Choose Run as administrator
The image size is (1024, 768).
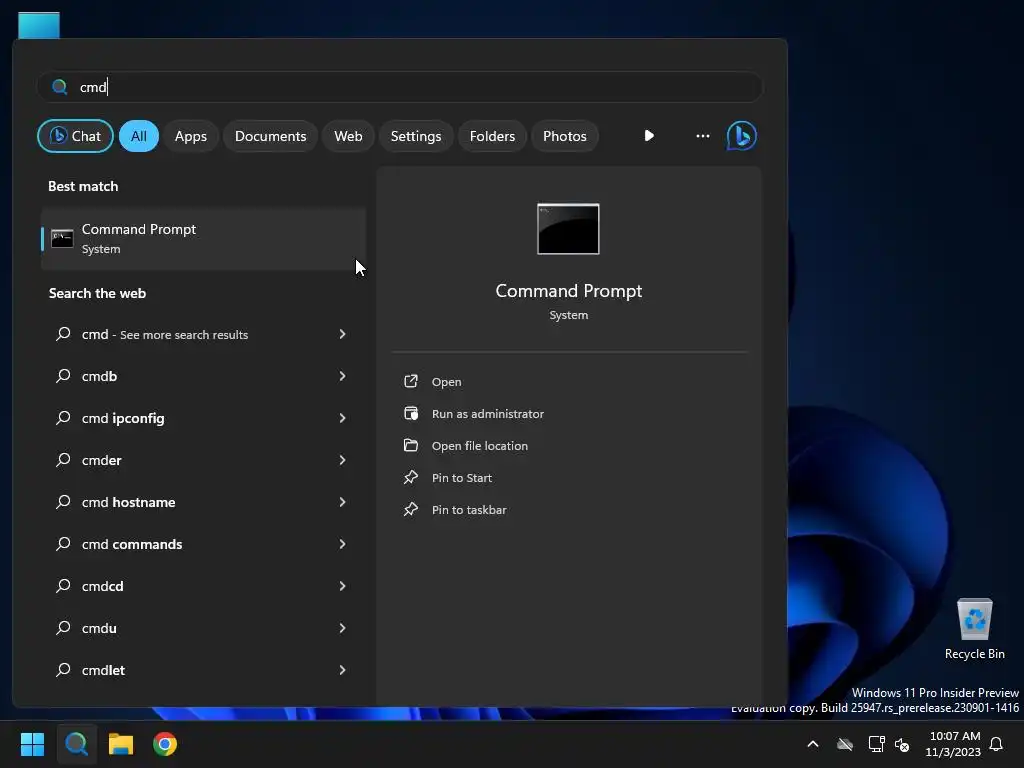[569, 413]
